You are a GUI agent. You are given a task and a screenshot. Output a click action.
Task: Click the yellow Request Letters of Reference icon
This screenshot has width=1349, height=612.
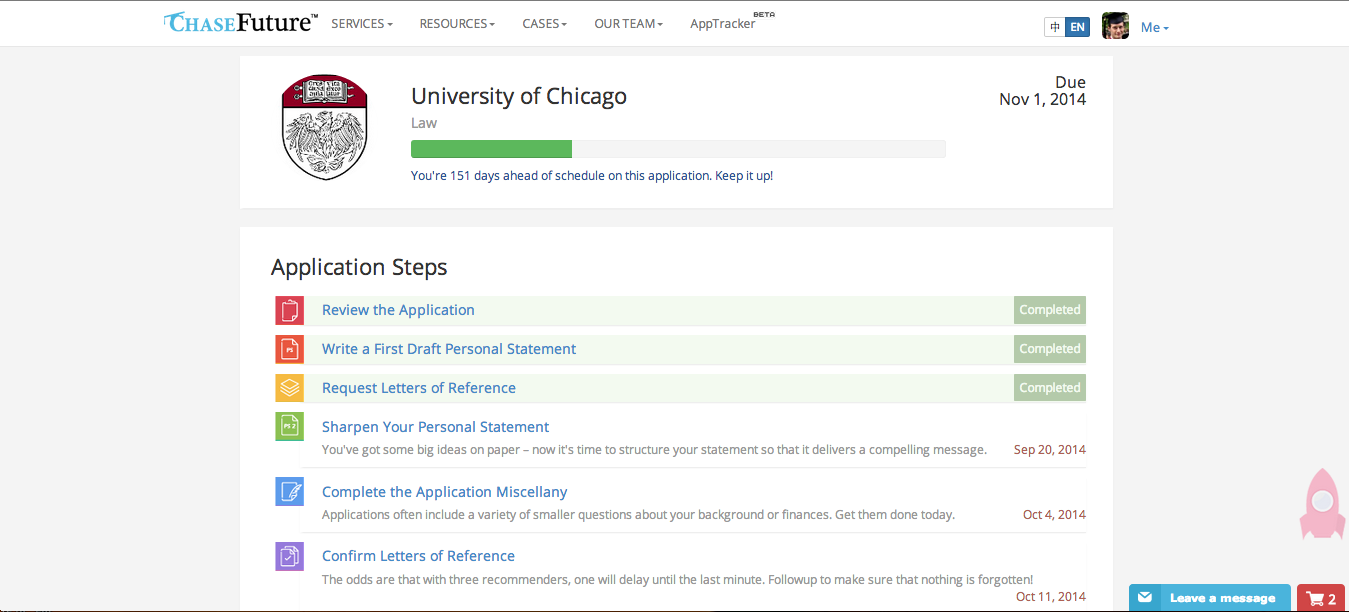pyautogui.click(x=289, y=388)
